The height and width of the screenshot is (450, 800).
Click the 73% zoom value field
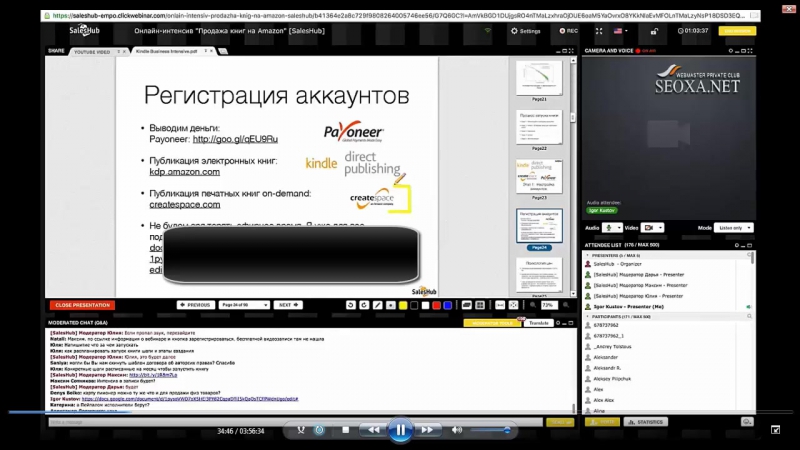point(548,305)
